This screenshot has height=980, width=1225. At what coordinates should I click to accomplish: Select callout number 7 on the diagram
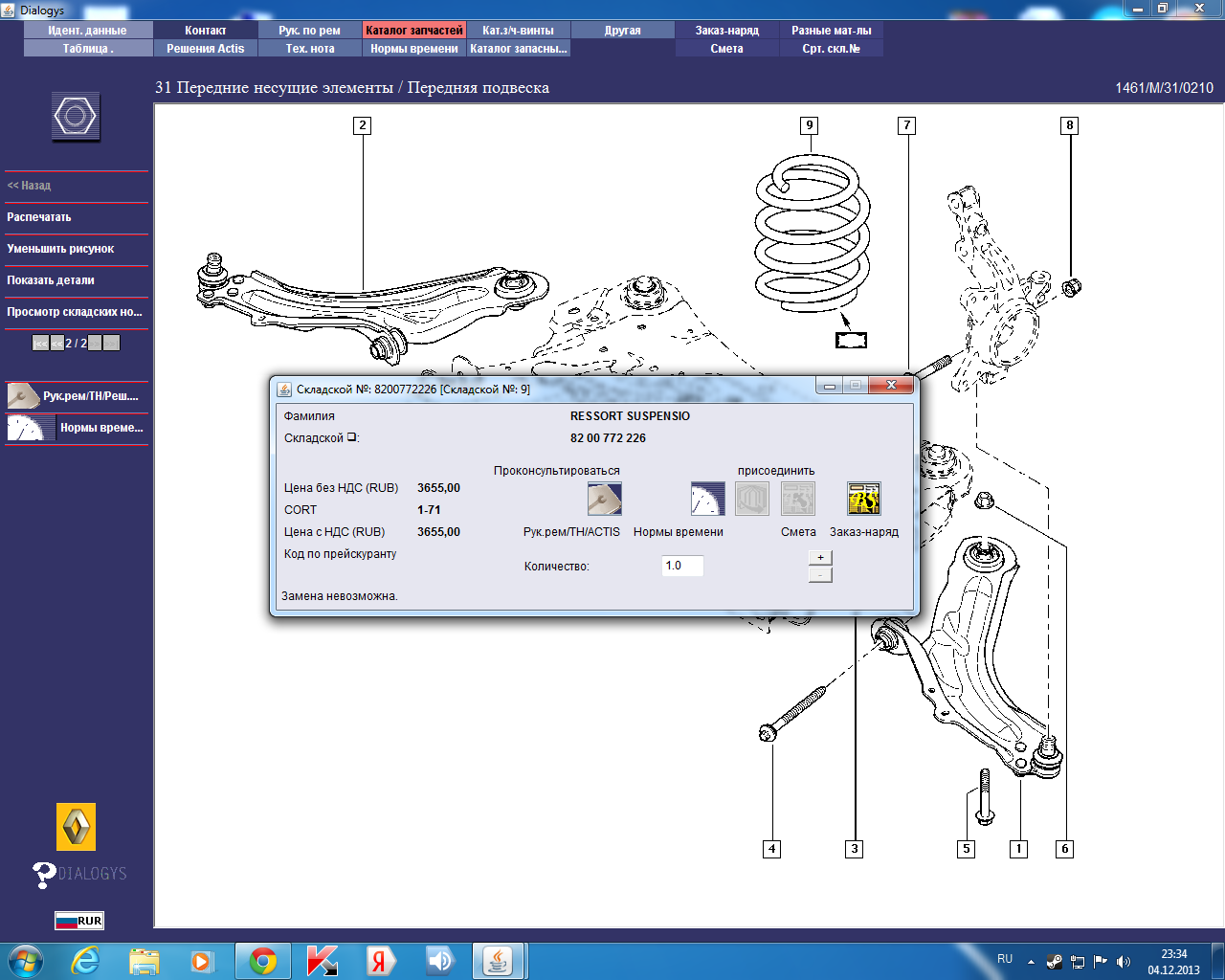[906, 125]
